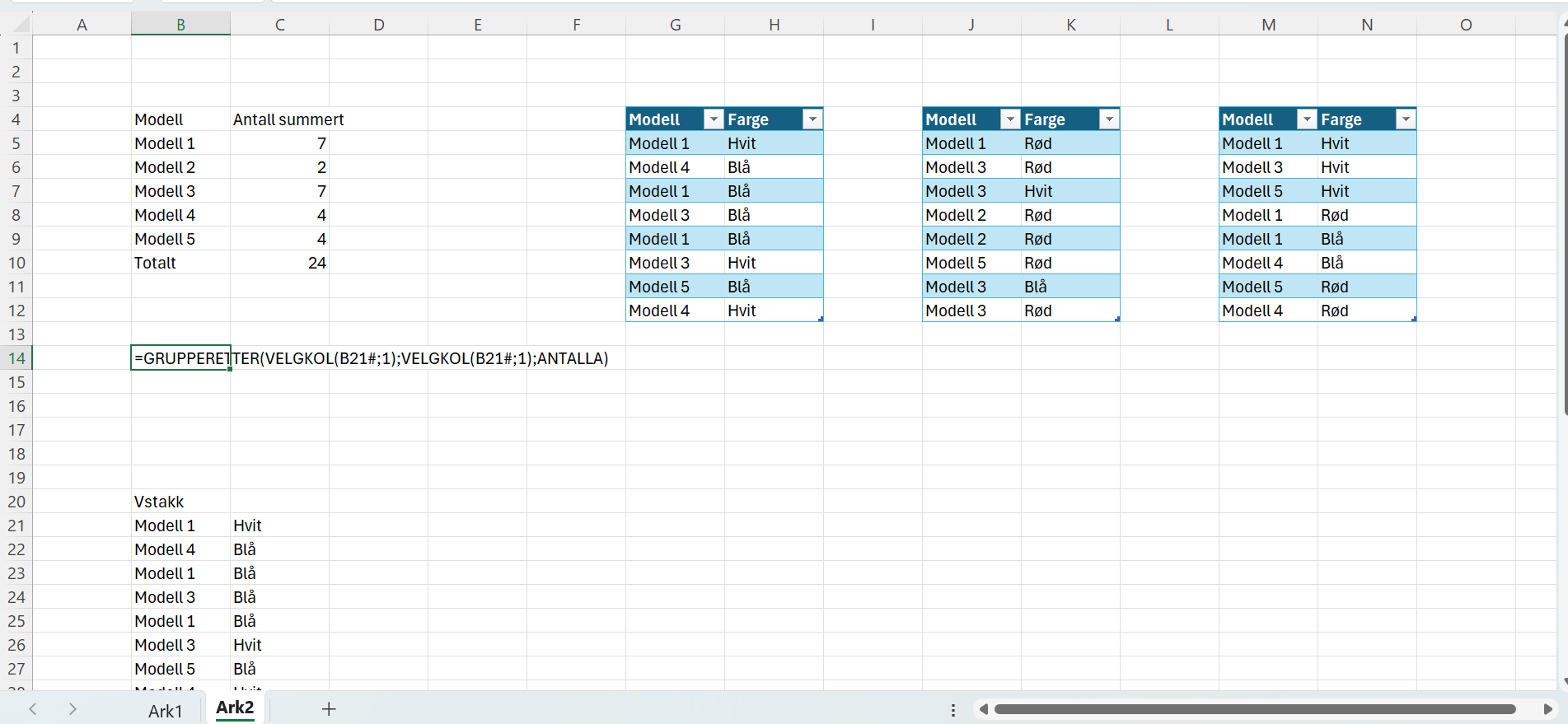Go to next sheet with right arrow
1568x724 pixels.
click(73, 709)
